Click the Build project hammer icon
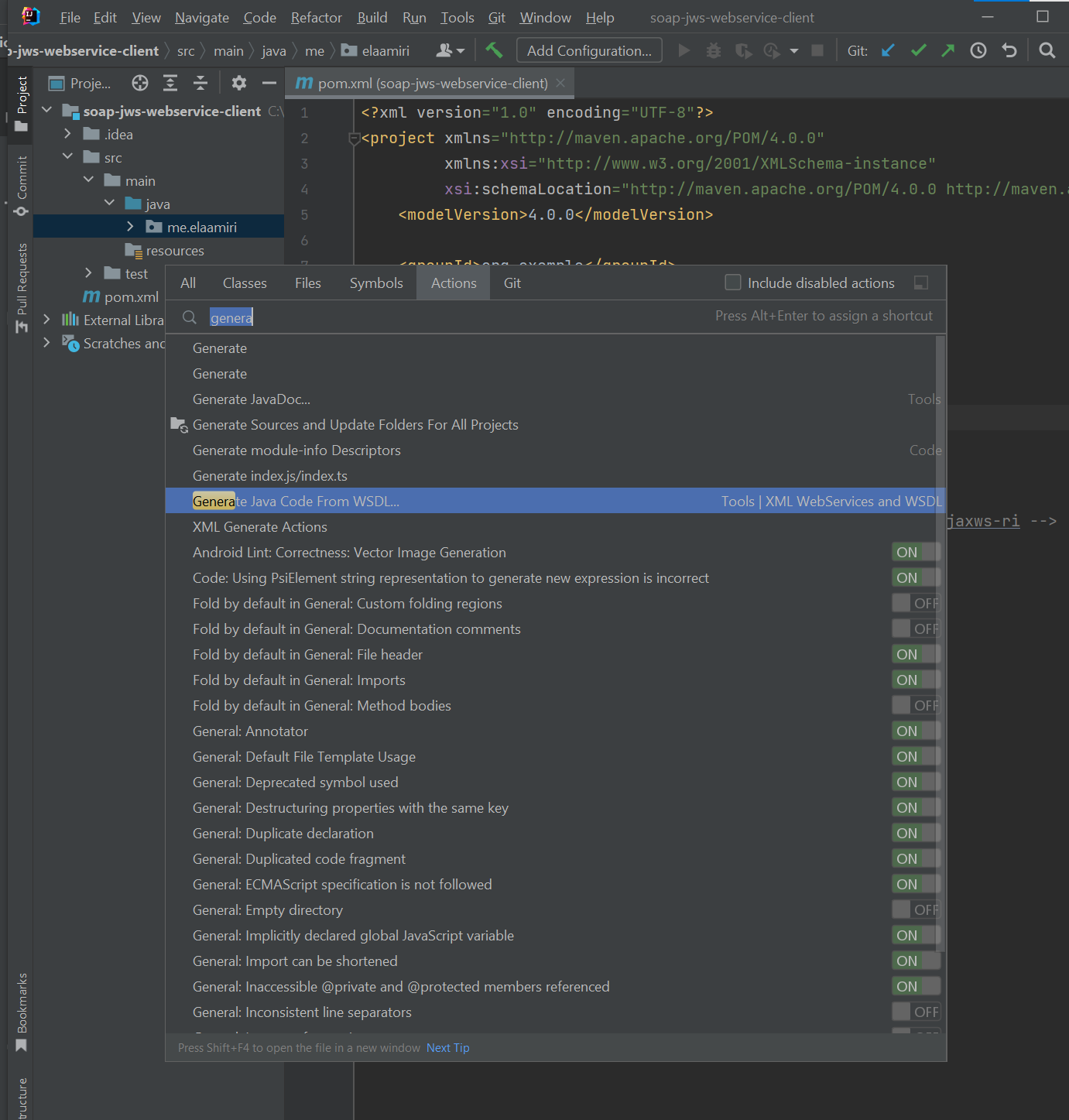Image resolution: width=1069 pixels, height=1120 pixels. pyautogui.click(x=494, y=50)
